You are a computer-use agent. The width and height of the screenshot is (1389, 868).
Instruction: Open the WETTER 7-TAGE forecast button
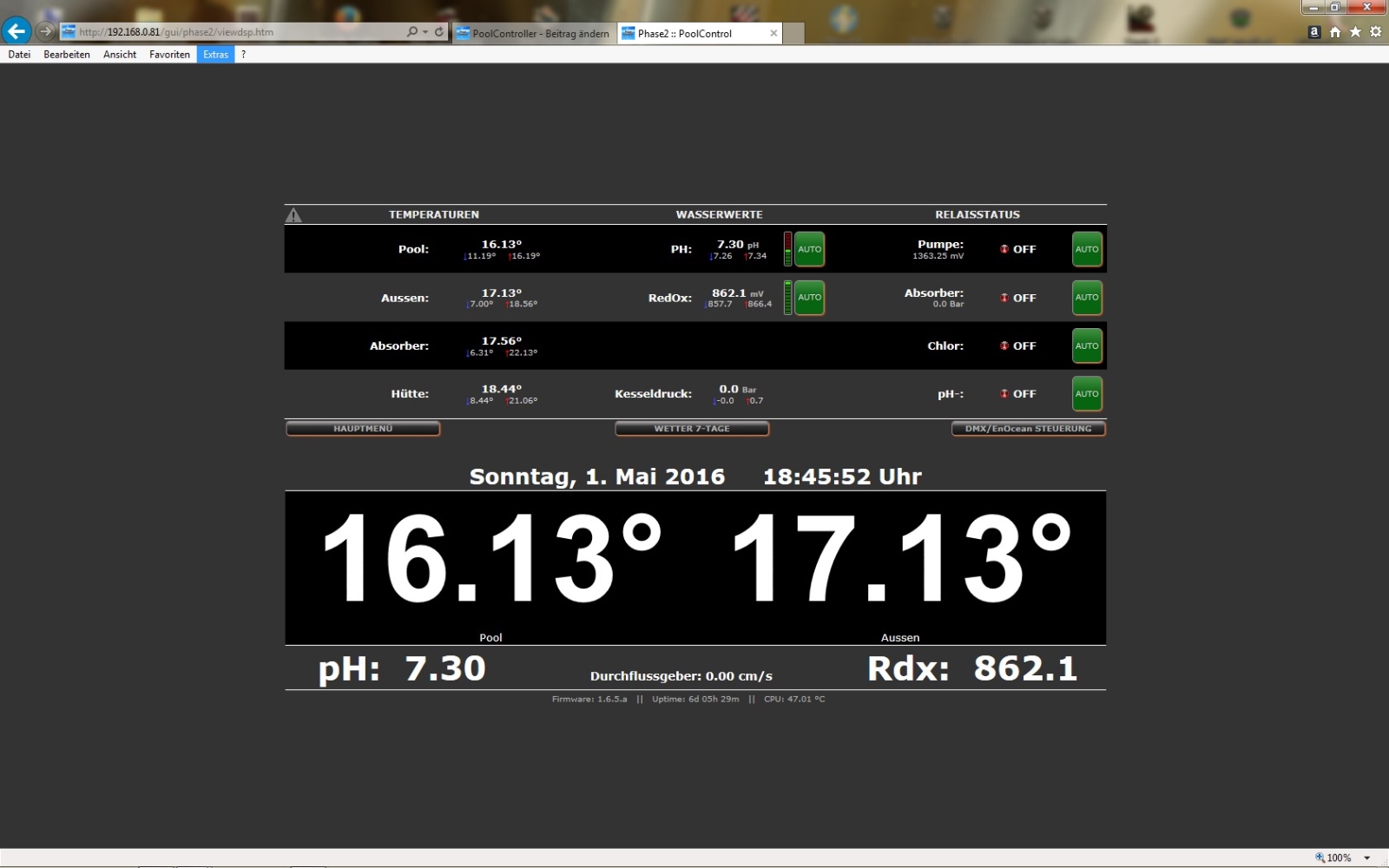692,429
